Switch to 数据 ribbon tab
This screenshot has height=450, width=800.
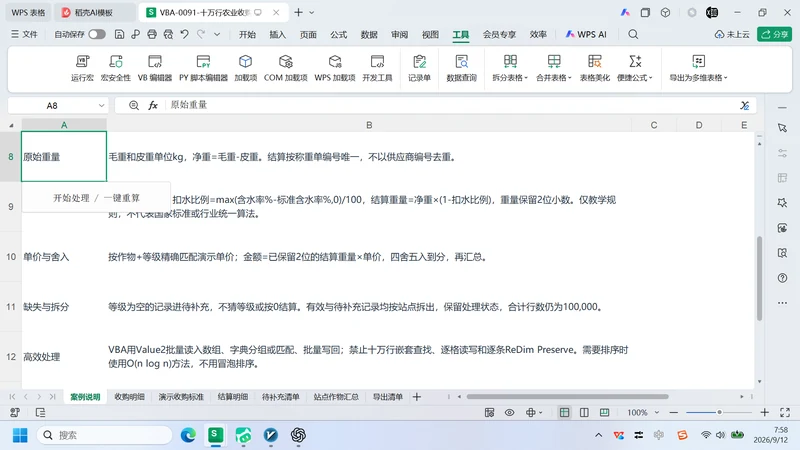369,34
